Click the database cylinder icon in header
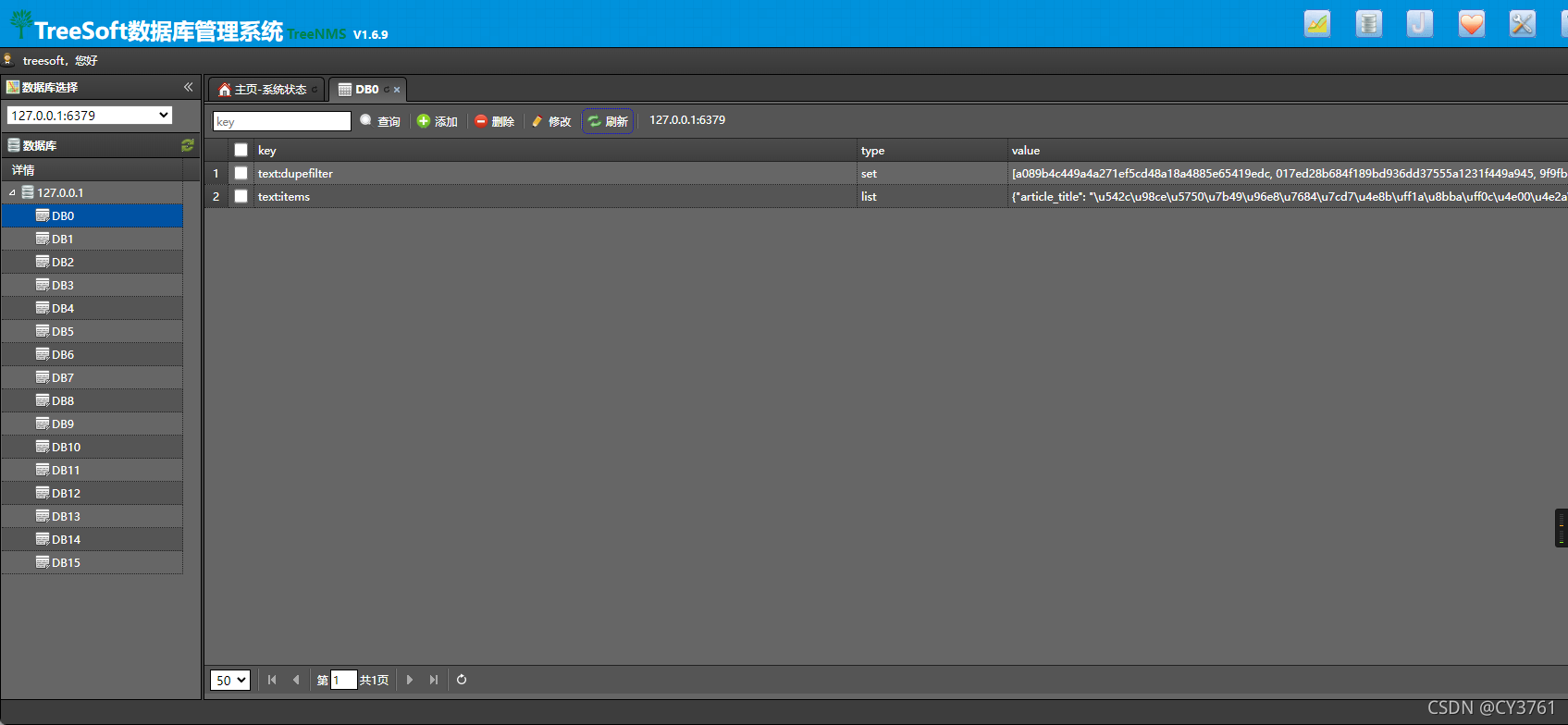 click(x=1369, y=24)
